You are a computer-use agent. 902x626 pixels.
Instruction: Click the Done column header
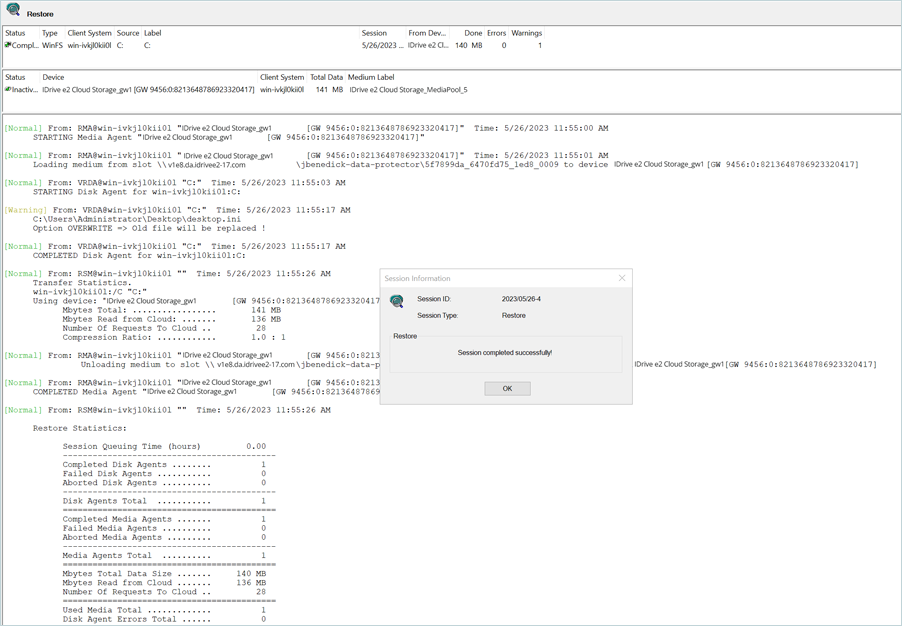click(473, 33)
